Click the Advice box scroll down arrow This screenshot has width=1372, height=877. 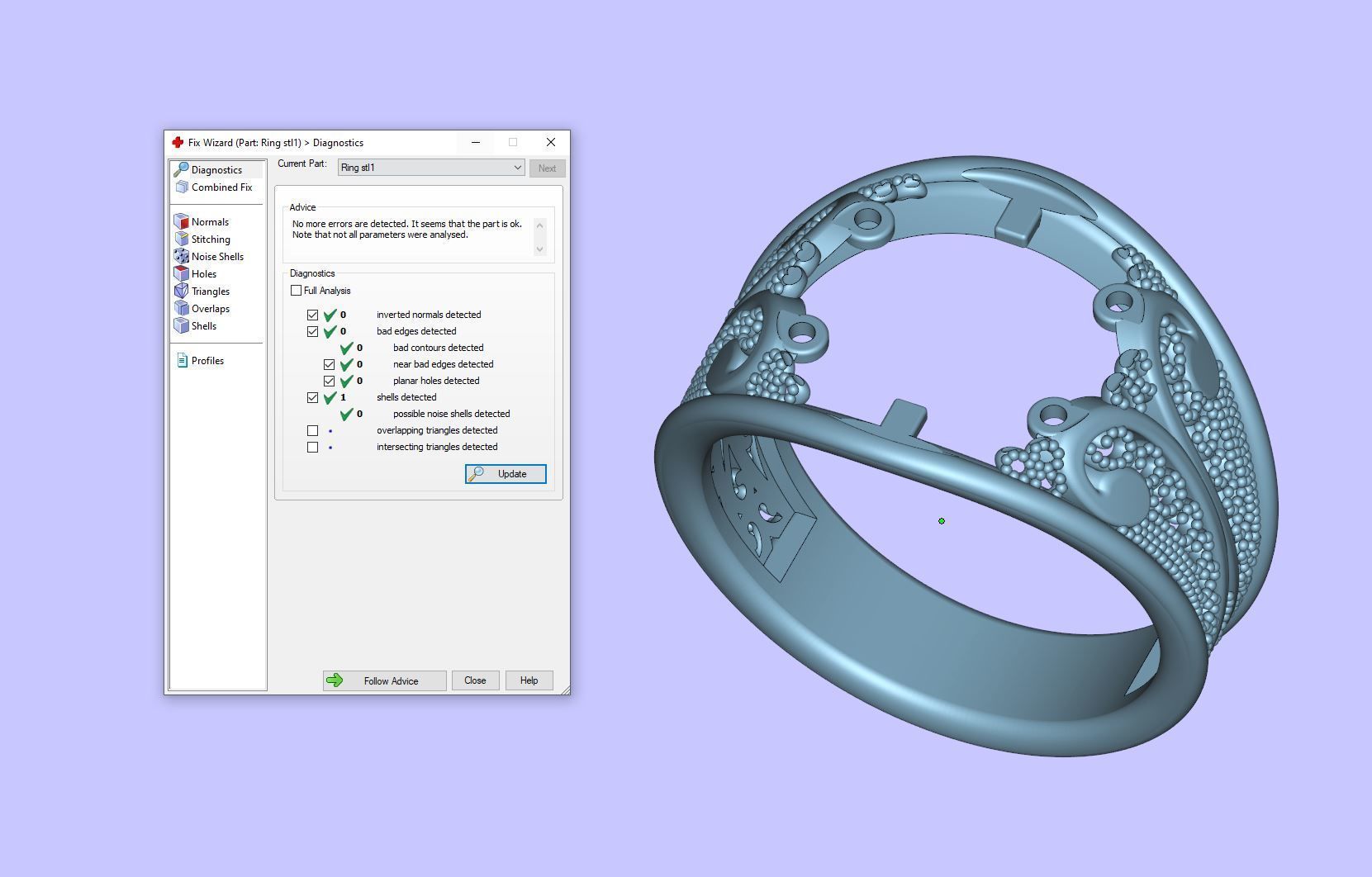click(x=540, y=249)
